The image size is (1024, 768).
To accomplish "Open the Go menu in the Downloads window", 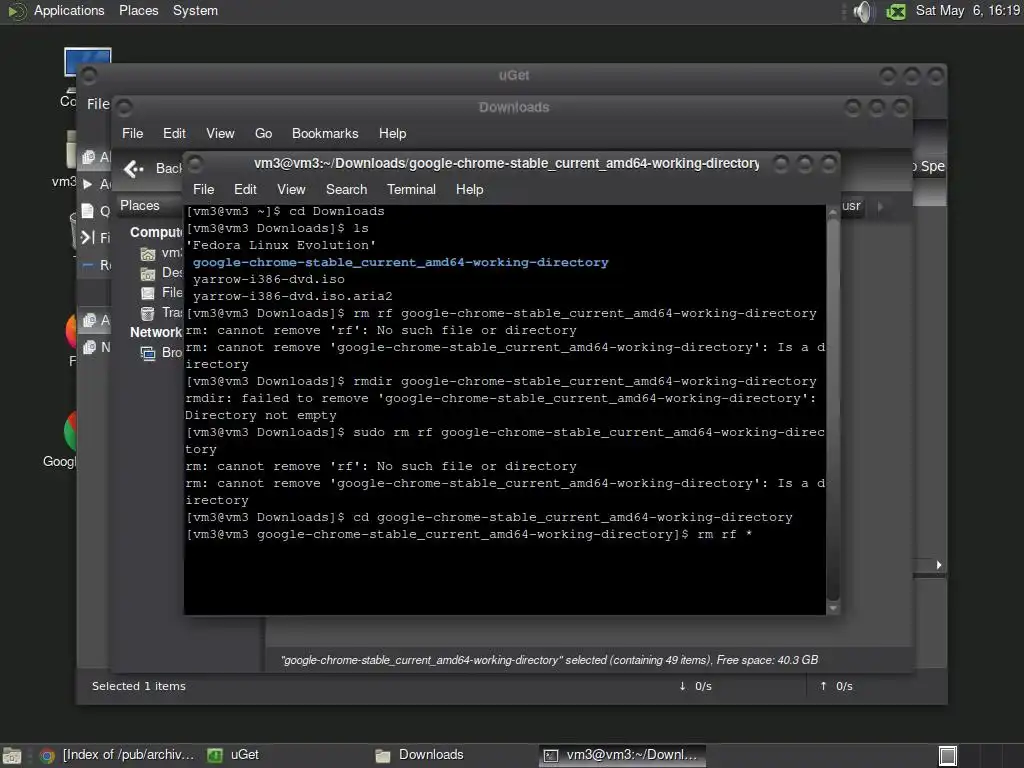I will point(263,133).
